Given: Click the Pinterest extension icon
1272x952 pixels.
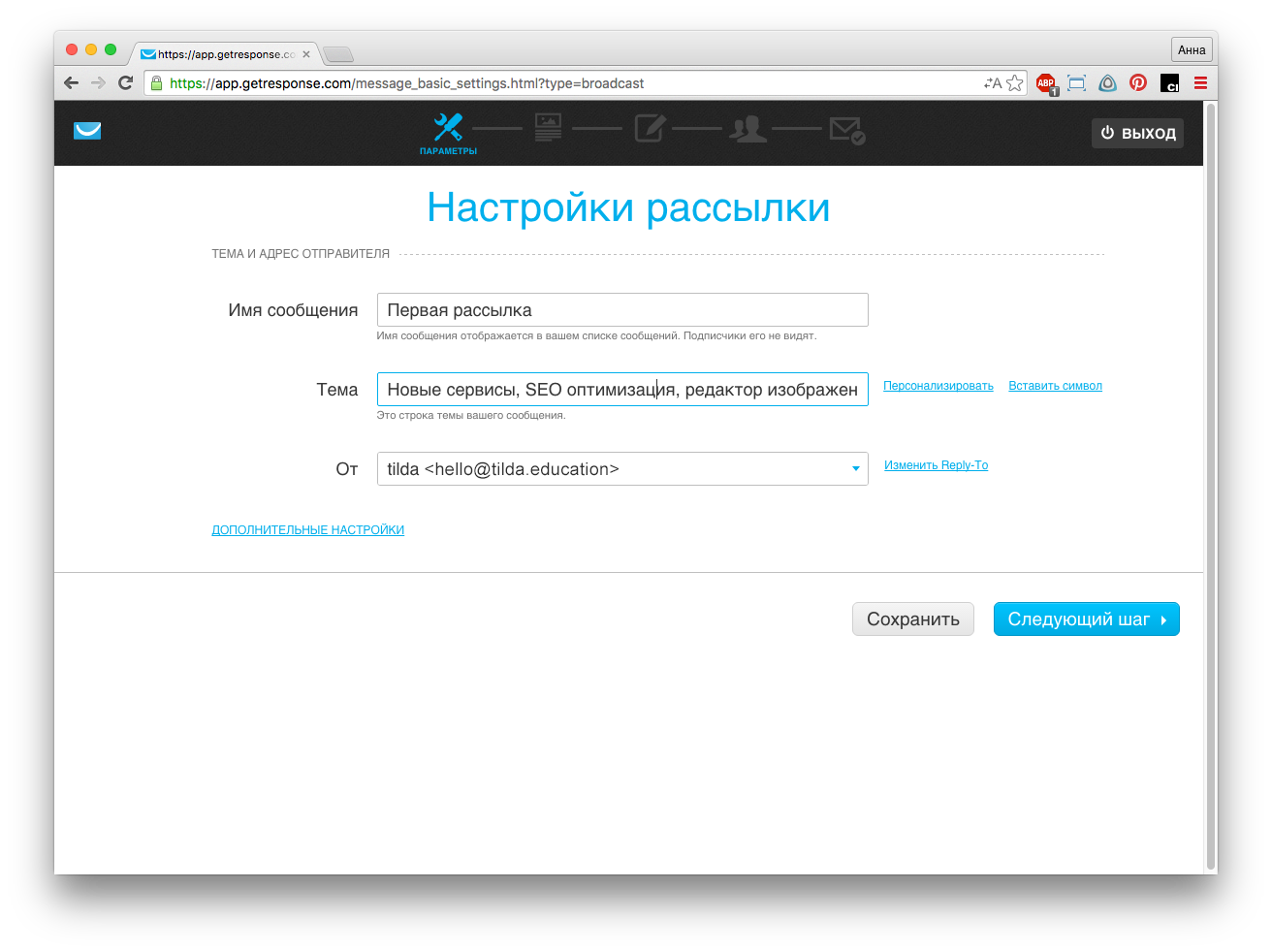Looking at the screenshot, I should [x=1138, y=83].
